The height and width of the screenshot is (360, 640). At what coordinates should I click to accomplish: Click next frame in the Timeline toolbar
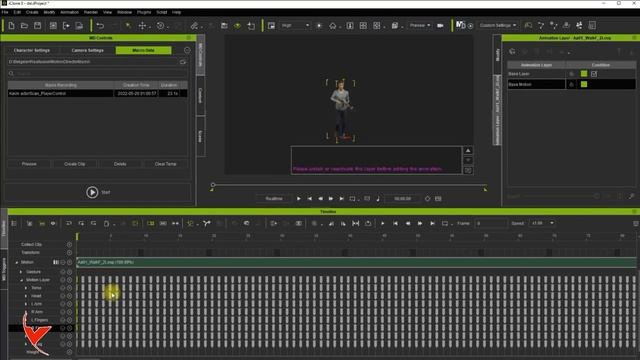420,224
